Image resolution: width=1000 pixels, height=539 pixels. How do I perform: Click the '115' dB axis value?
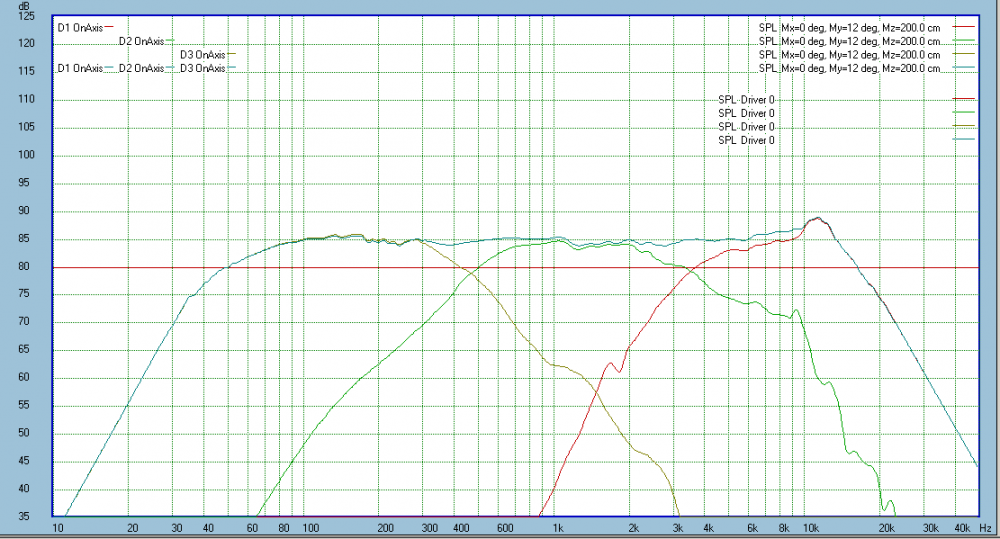click(26, 71)
